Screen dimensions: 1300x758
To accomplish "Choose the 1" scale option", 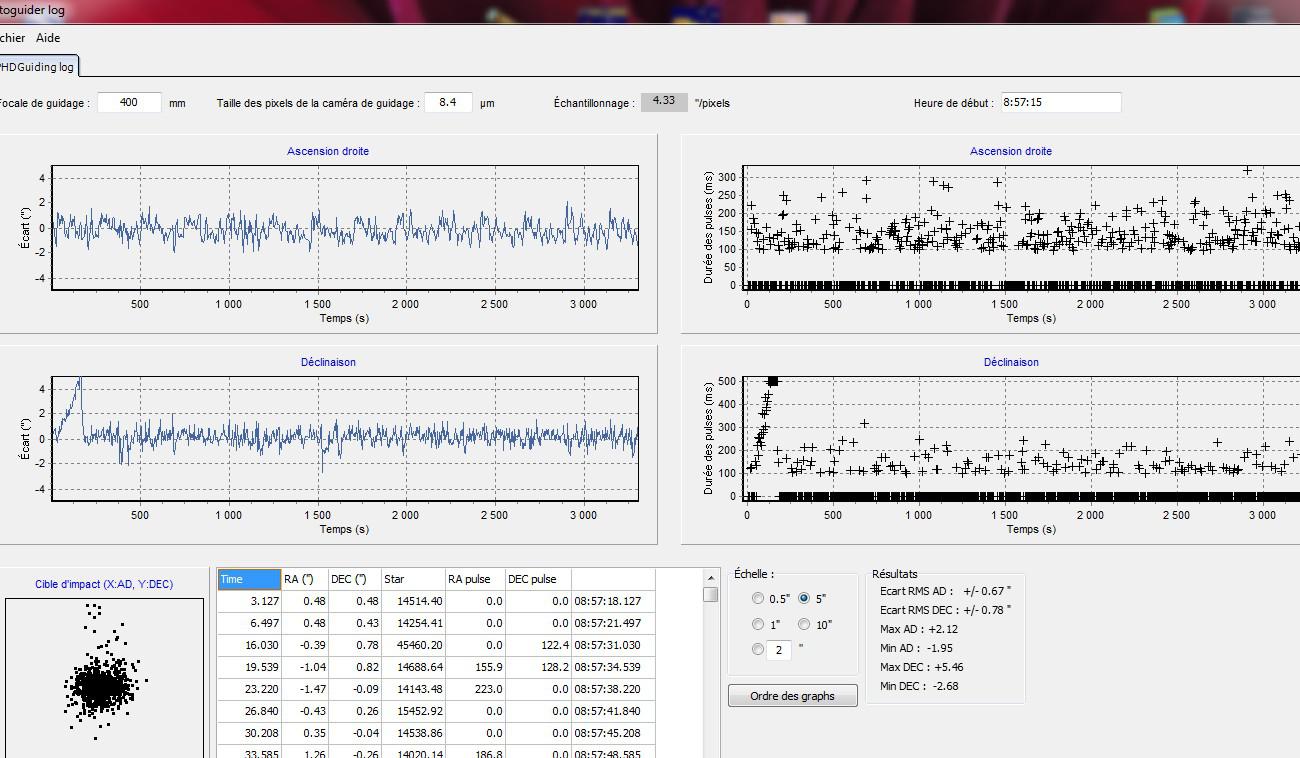I will 758,625.
